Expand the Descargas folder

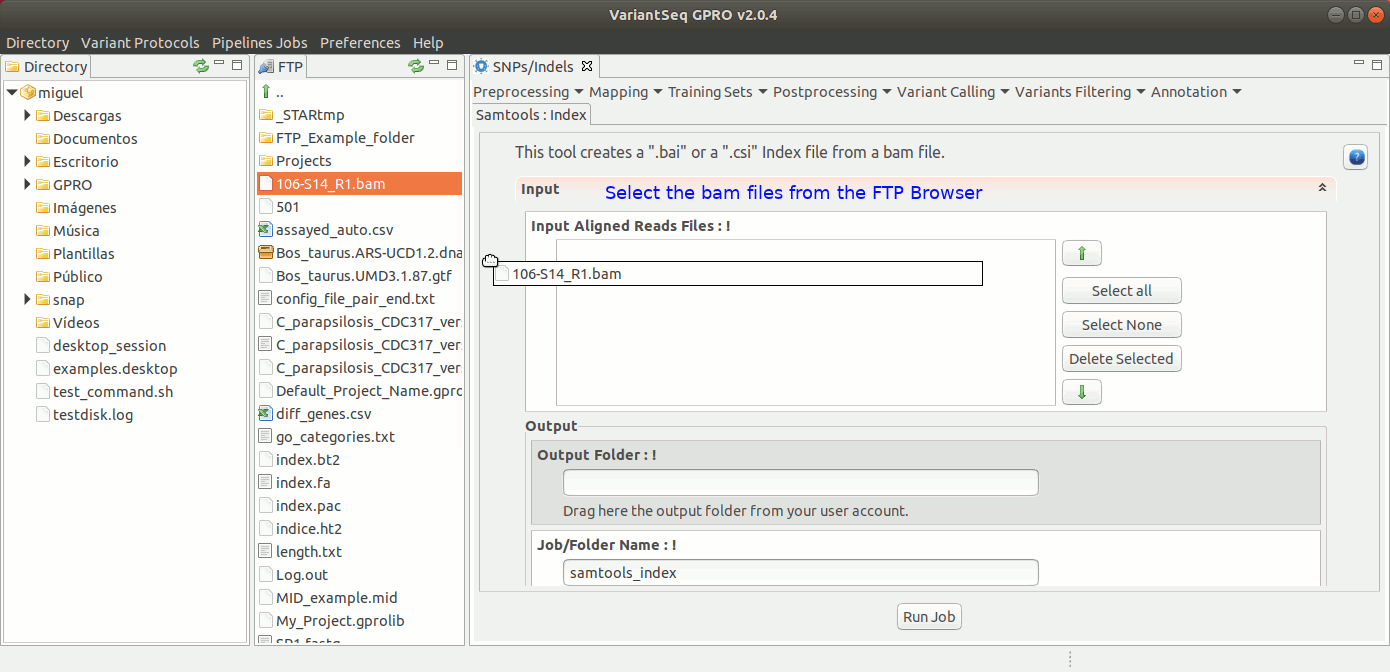[28, 116]
